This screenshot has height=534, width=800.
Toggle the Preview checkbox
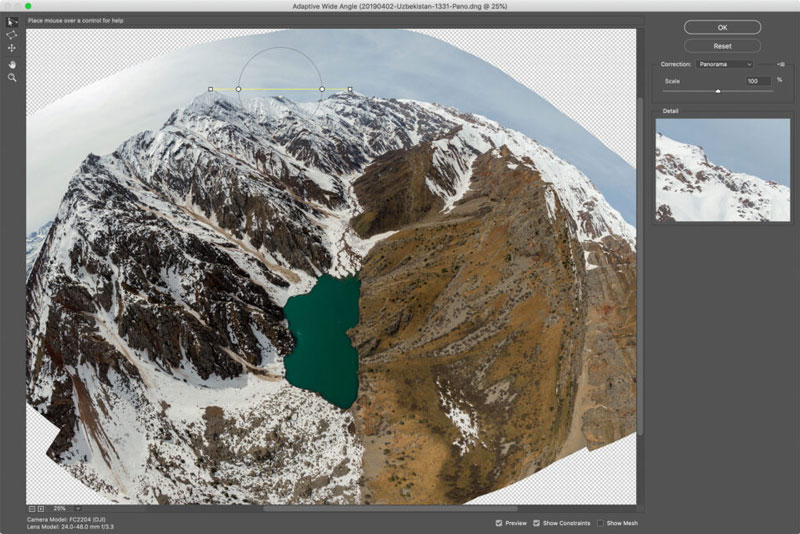[x=498, y=523]
